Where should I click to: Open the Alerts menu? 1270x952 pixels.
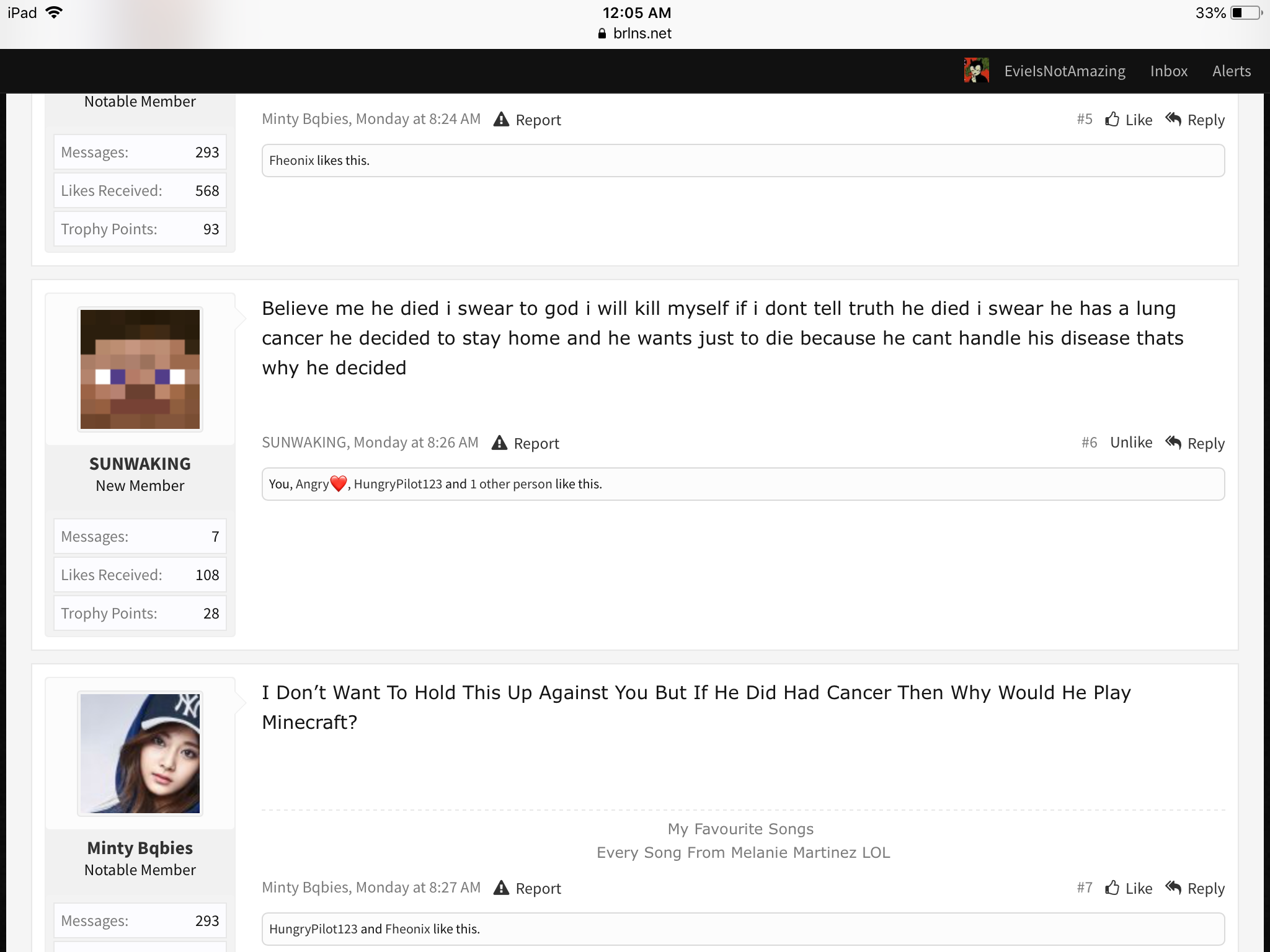(1232, 71)
